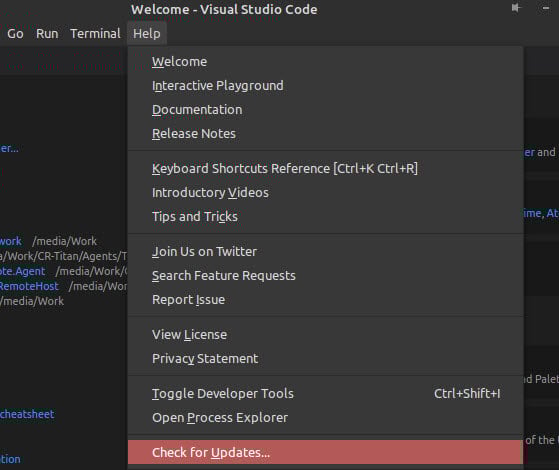Open the Help menu in menu bar

[x=147, y=34]
